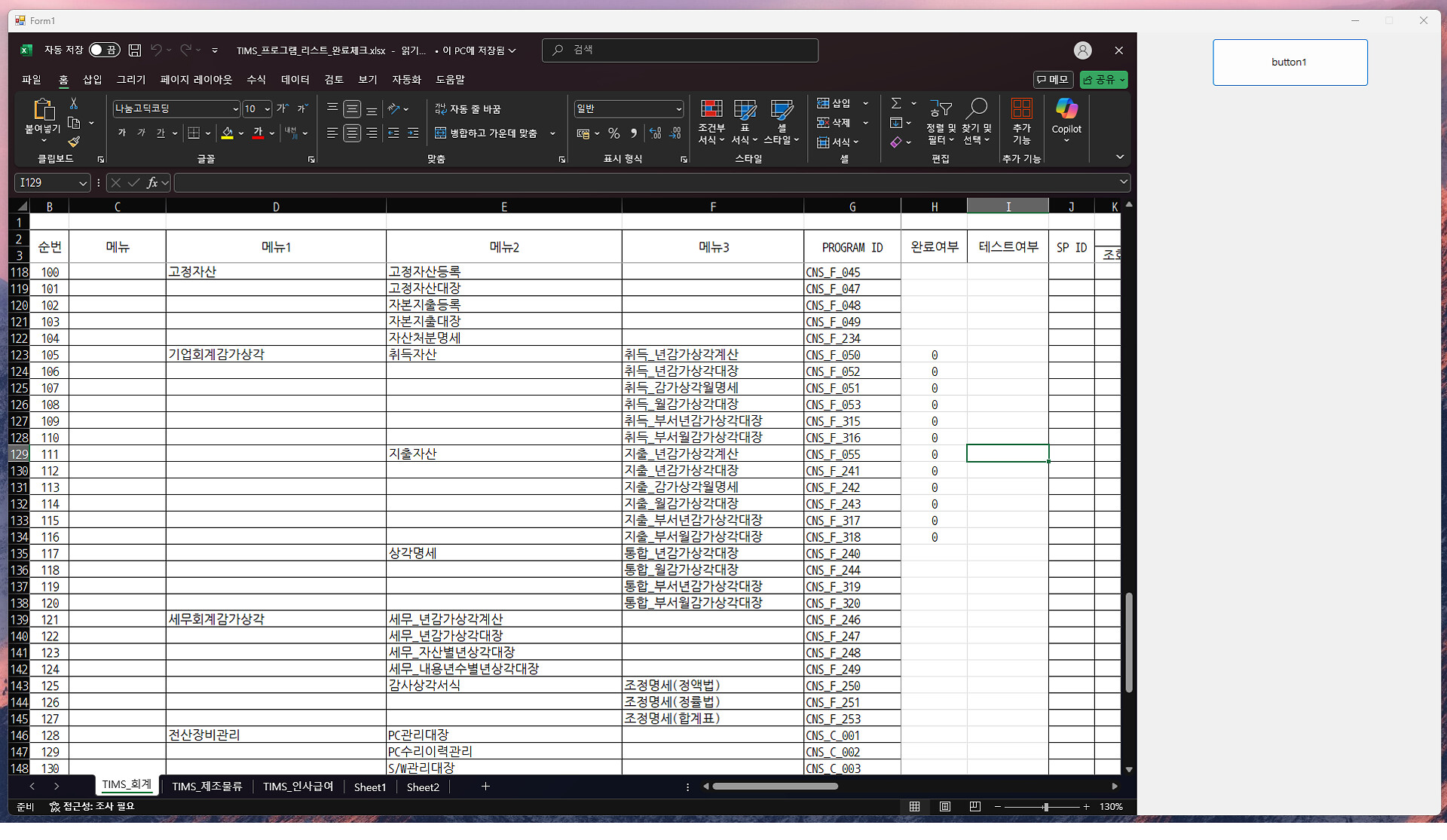Click the button1 button
Image resolution: width=1447 pixels, height=840 pixels.
tap(1289, 63)
